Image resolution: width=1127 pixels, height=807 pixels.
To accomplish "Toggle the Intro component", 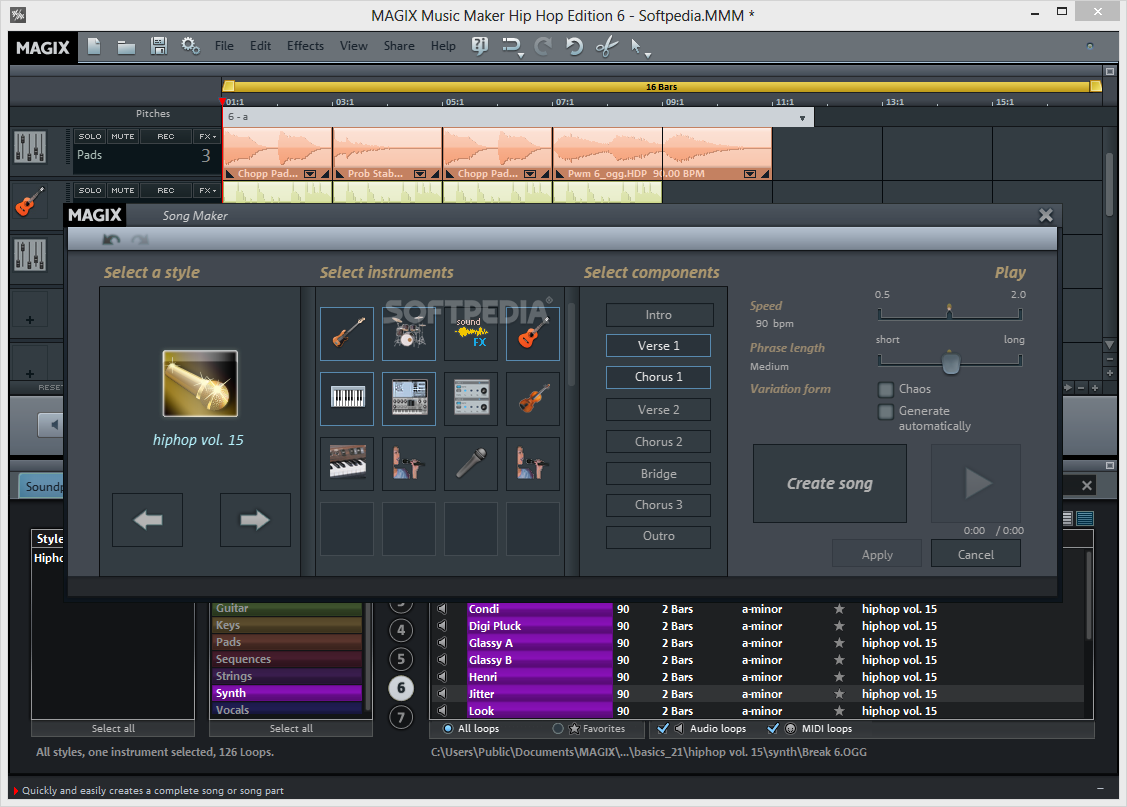I will point(658,315).
